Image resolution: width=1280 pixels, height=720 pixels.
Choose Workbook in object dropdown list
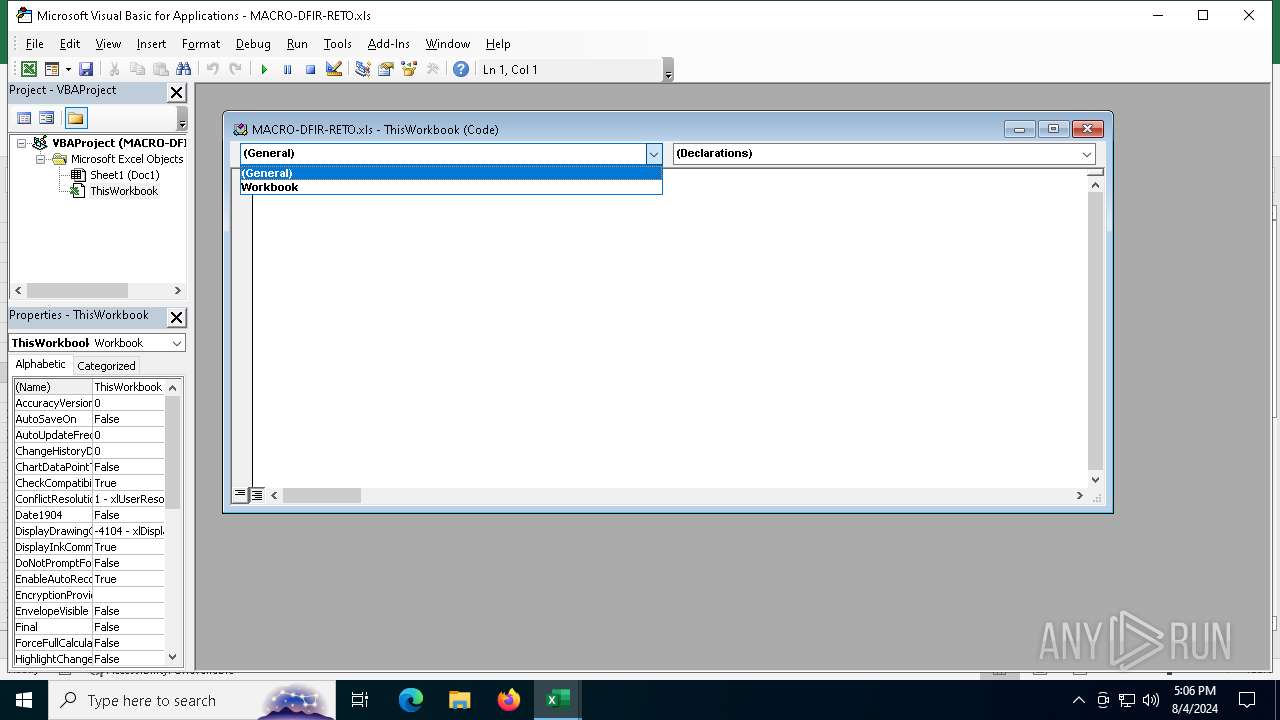(451, 187)
